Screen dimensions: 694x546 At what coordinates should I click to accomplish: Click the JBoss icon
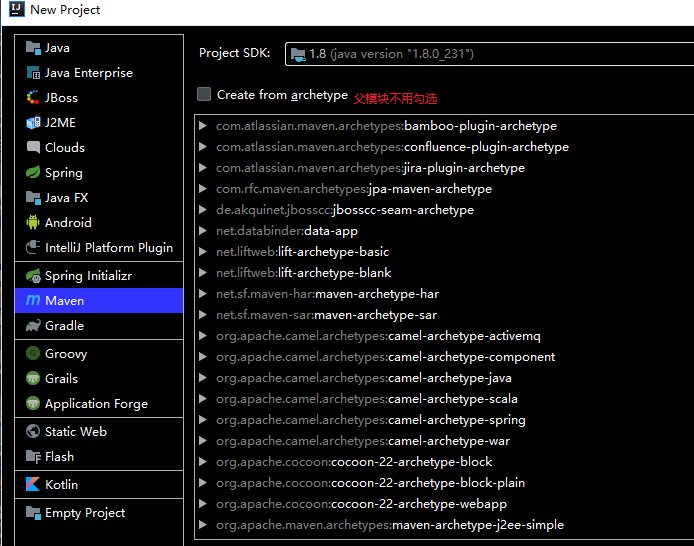(33, 97)
